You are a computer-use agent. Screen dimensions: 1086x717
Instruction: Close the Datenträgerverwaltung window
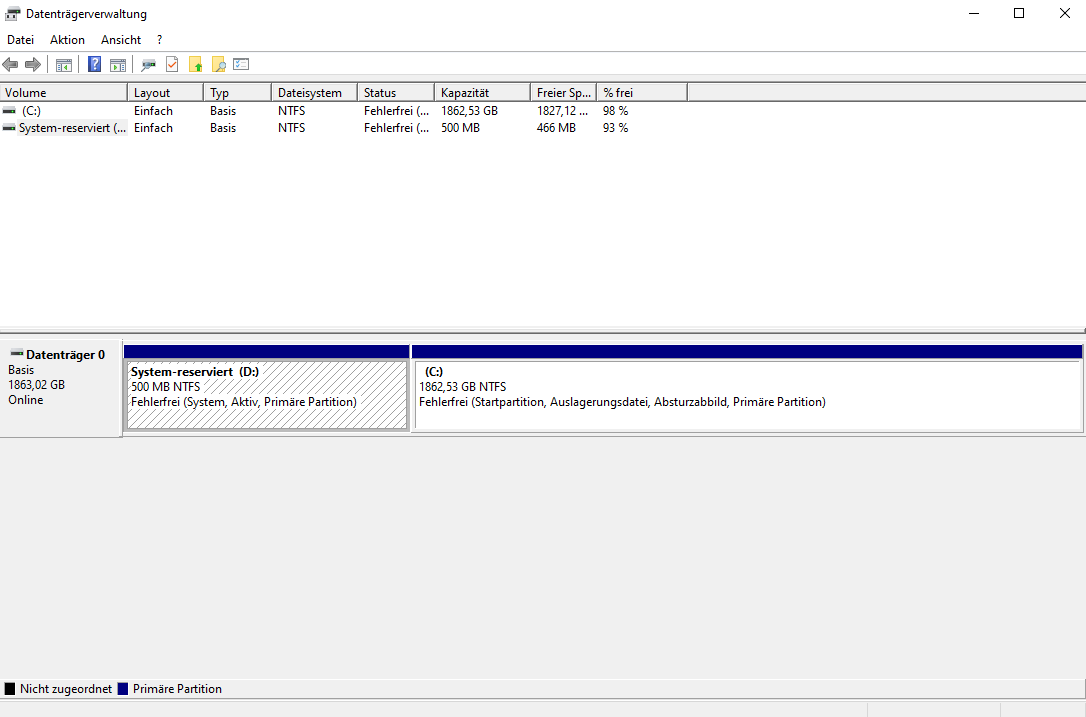coord(1065,14)
